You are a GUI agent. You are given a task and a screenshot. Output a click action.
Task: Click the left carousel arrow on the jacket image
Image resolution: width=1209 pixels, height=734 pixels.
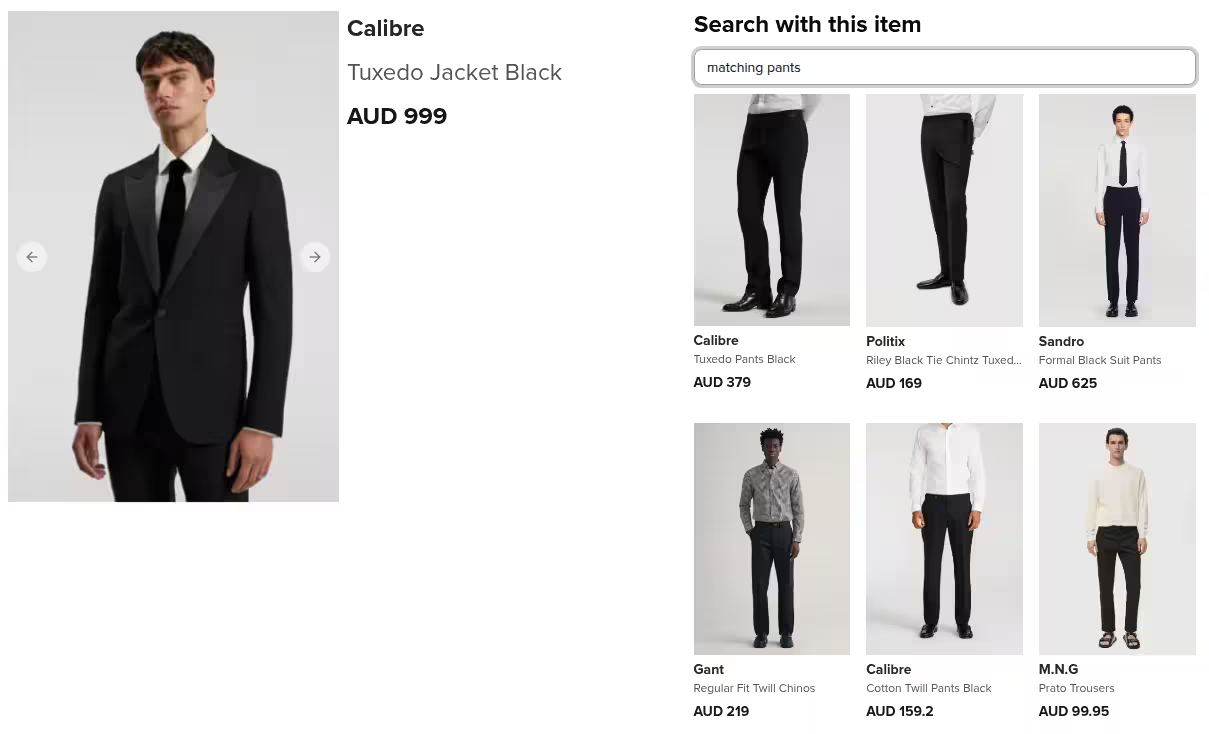point(31,257)
